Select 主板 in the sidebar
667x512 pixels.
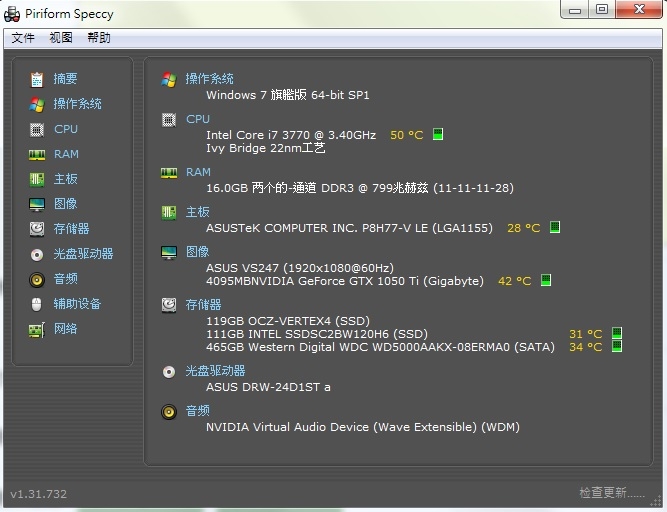[x=66, y=179]
